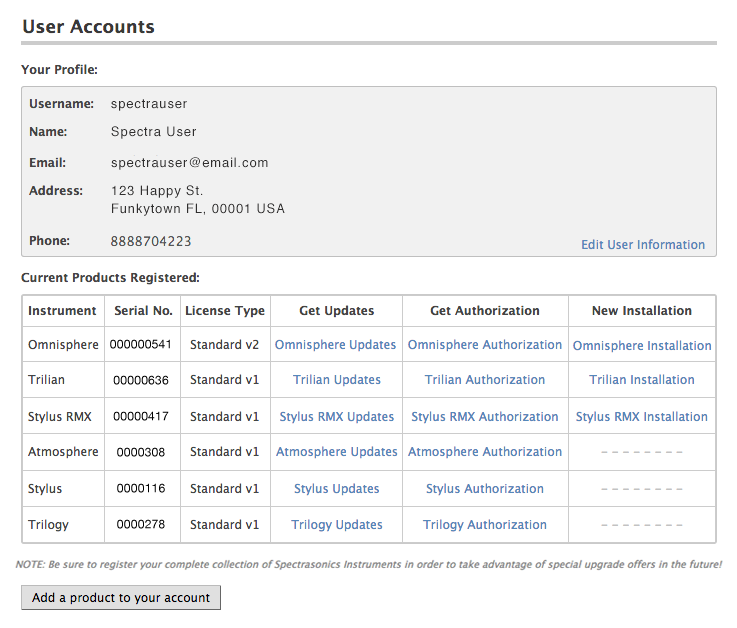Screen dimensions: 737x628
Task: Click the New Installation column header
Action: pyautogui.click(x=642, y=310)
